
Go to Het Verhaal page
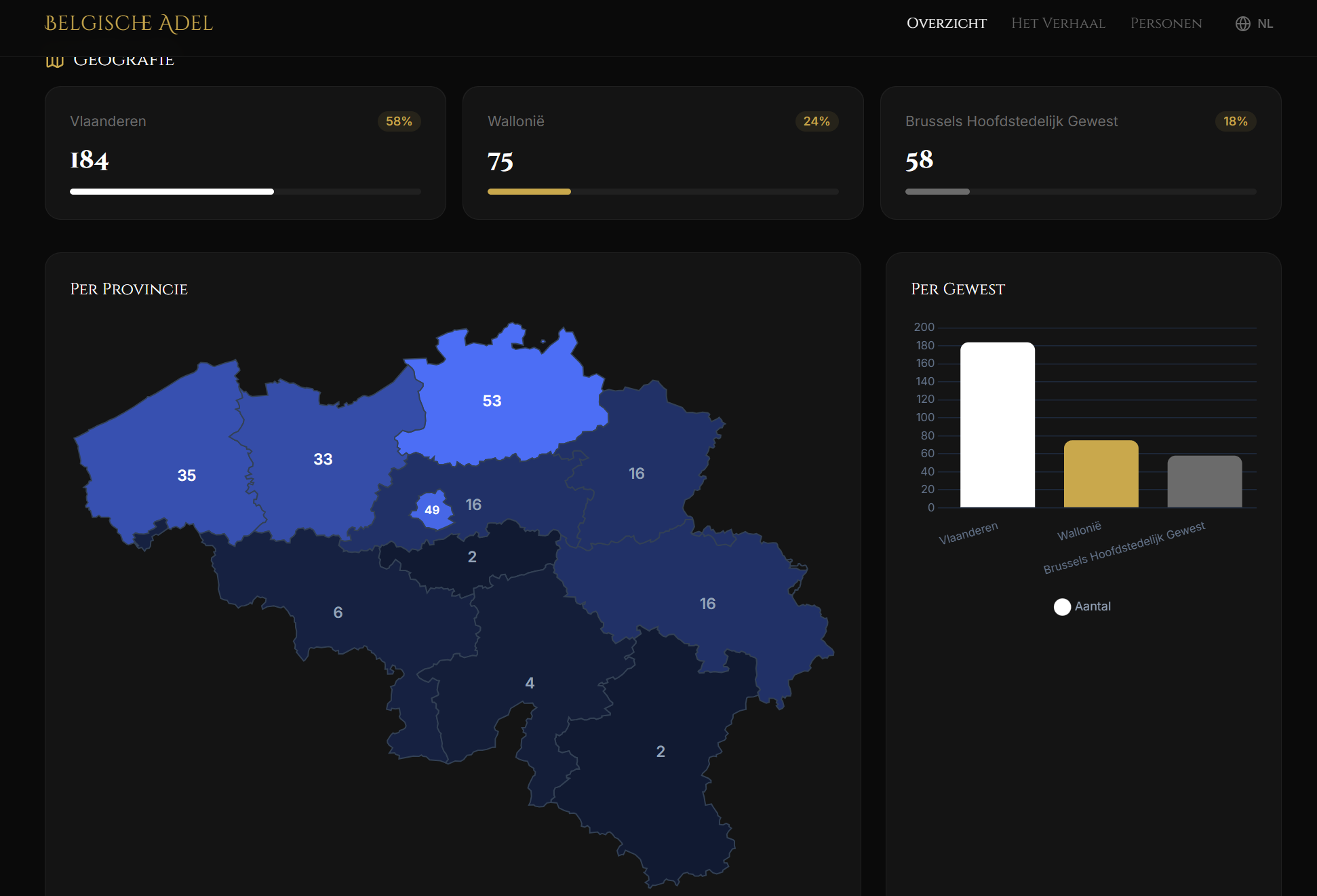pos(1058,24)
